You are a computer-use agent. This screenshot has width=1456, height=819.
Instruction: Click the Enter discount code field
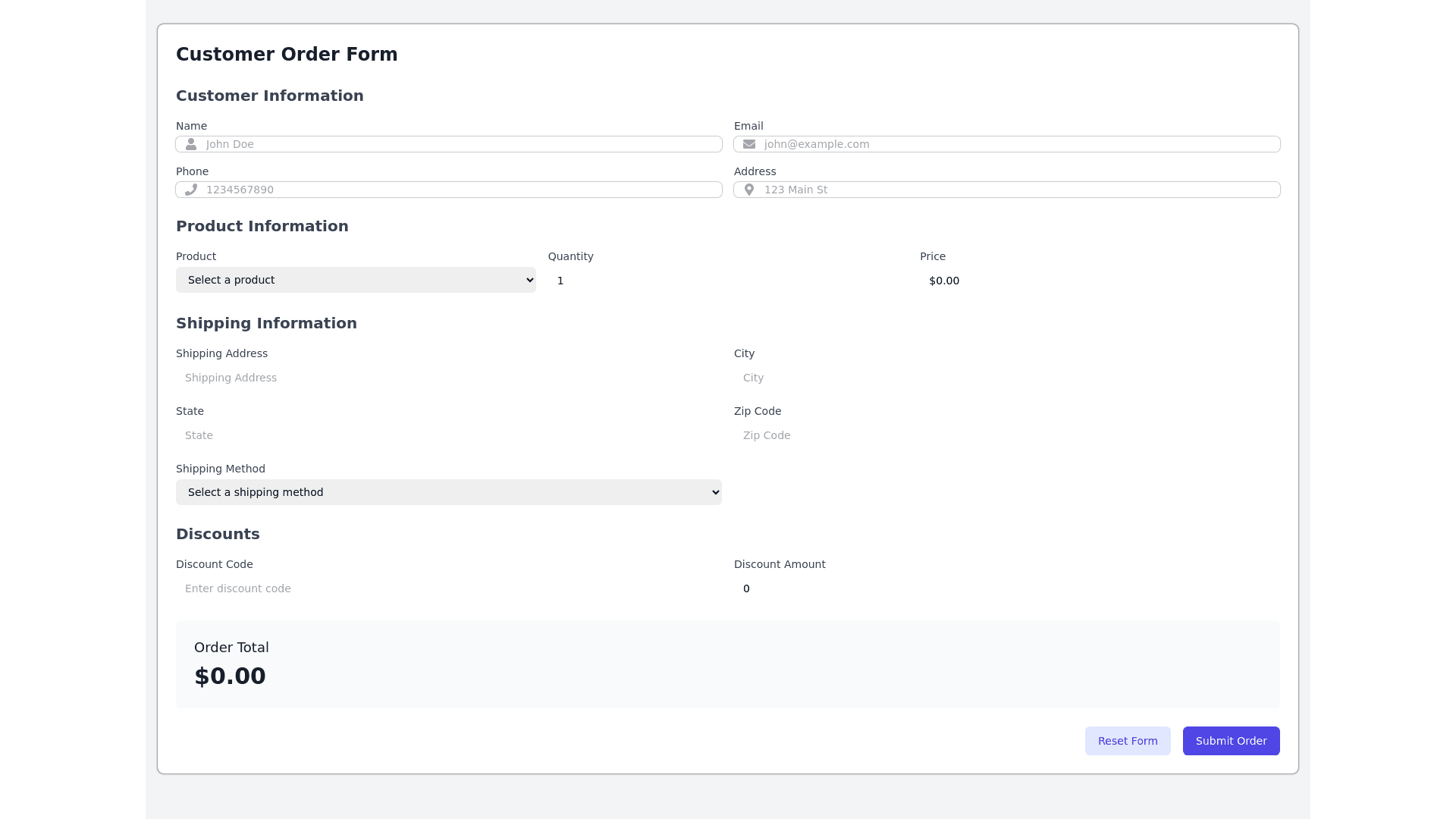[448, 588]
